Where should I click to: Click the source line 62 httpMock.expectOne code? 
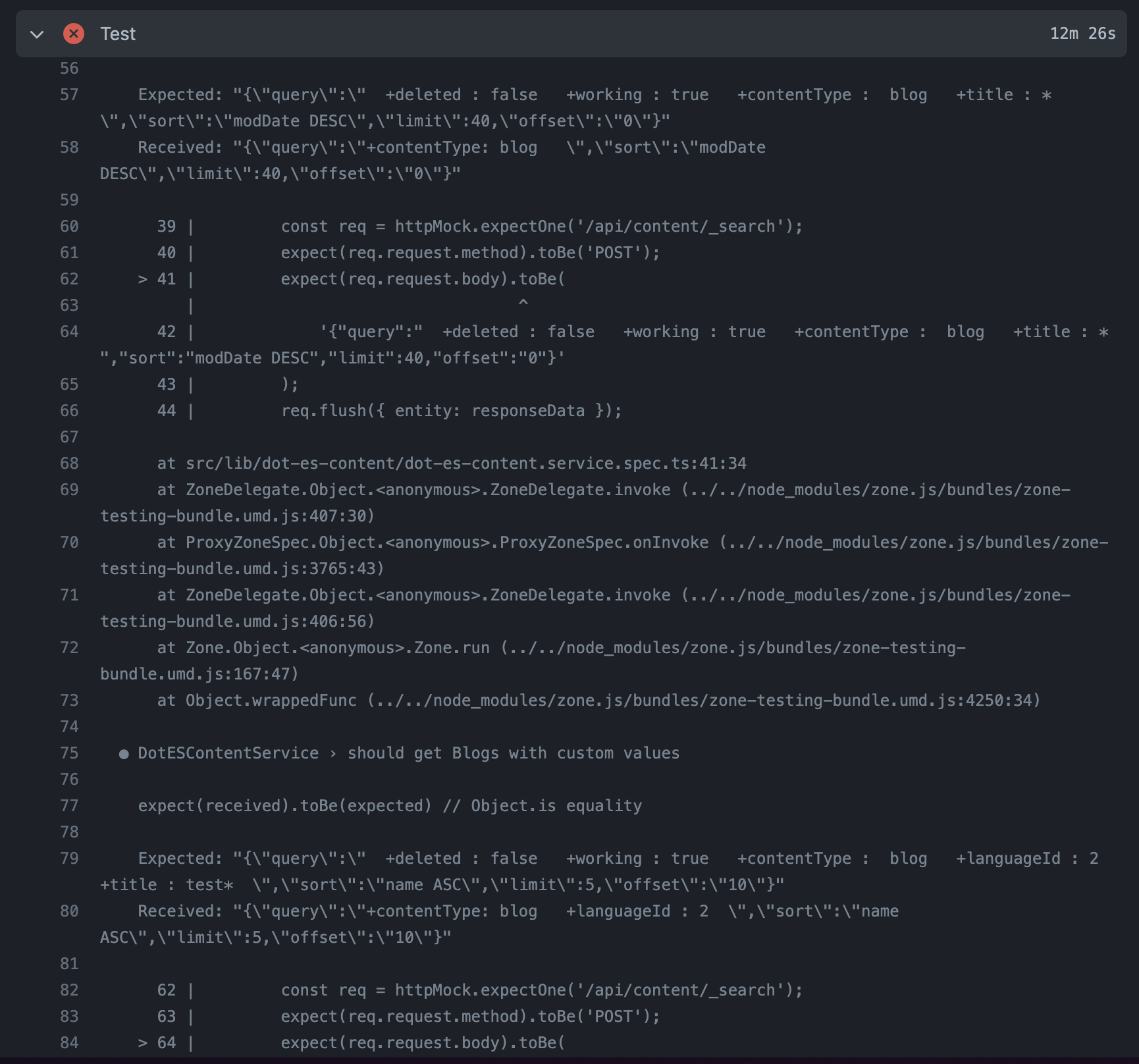click(542, 990)
